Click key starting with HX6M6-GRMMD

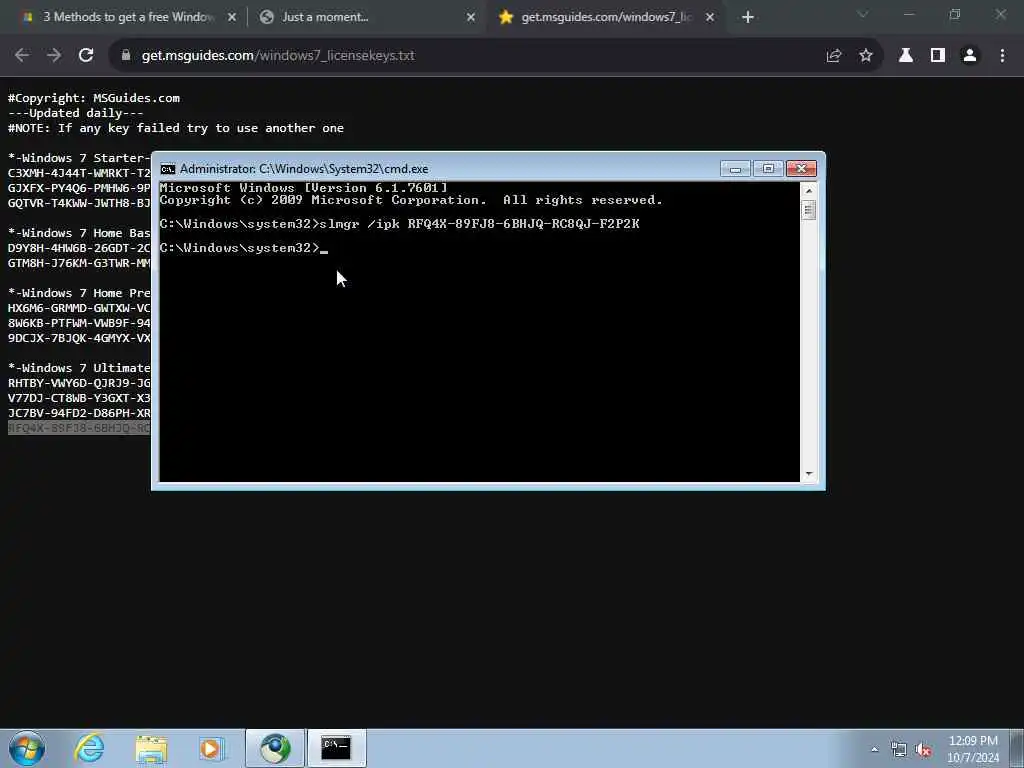click(x=79, y=308)
